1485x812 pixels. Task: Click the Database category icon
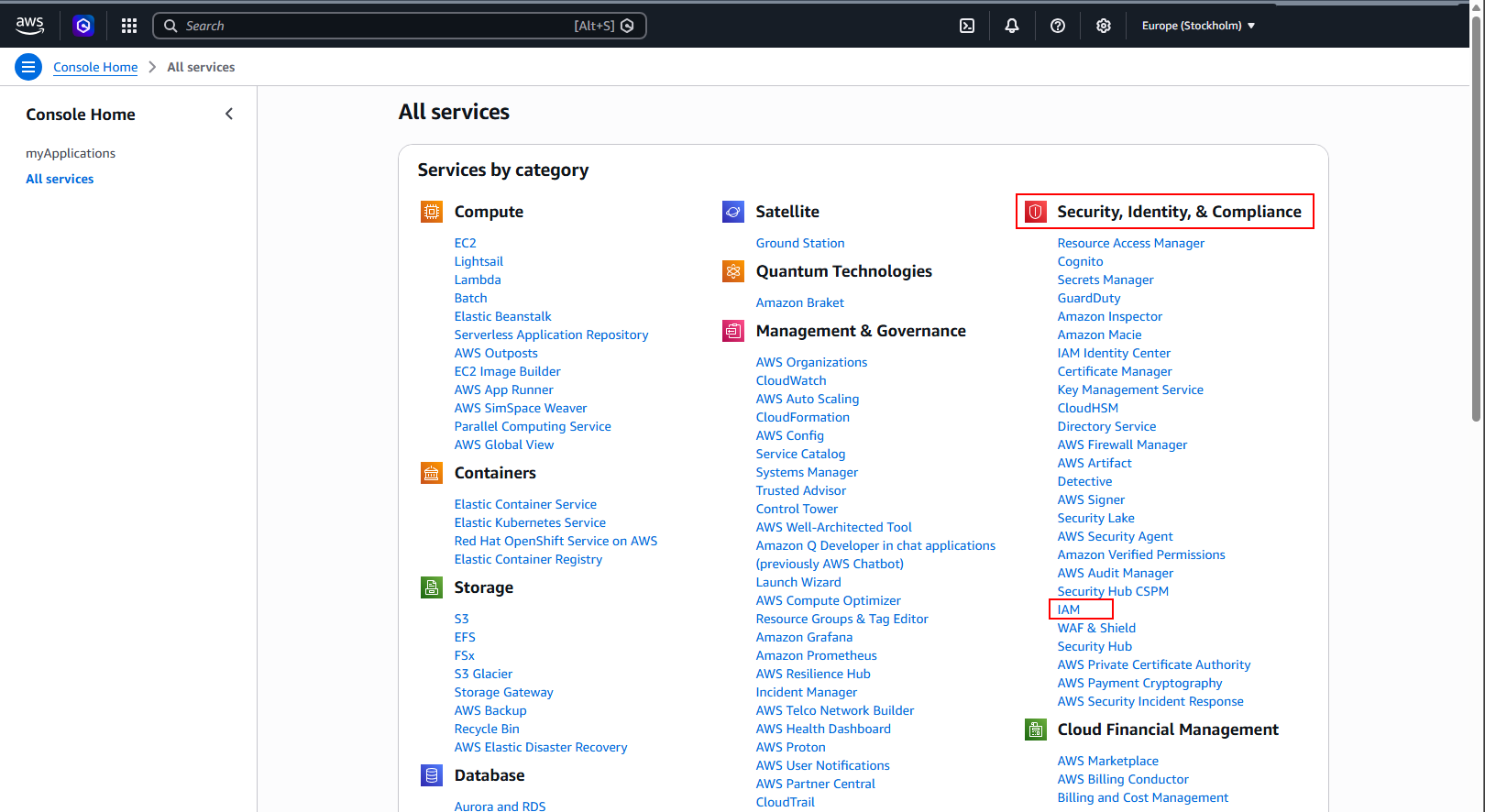coord(432,775)
